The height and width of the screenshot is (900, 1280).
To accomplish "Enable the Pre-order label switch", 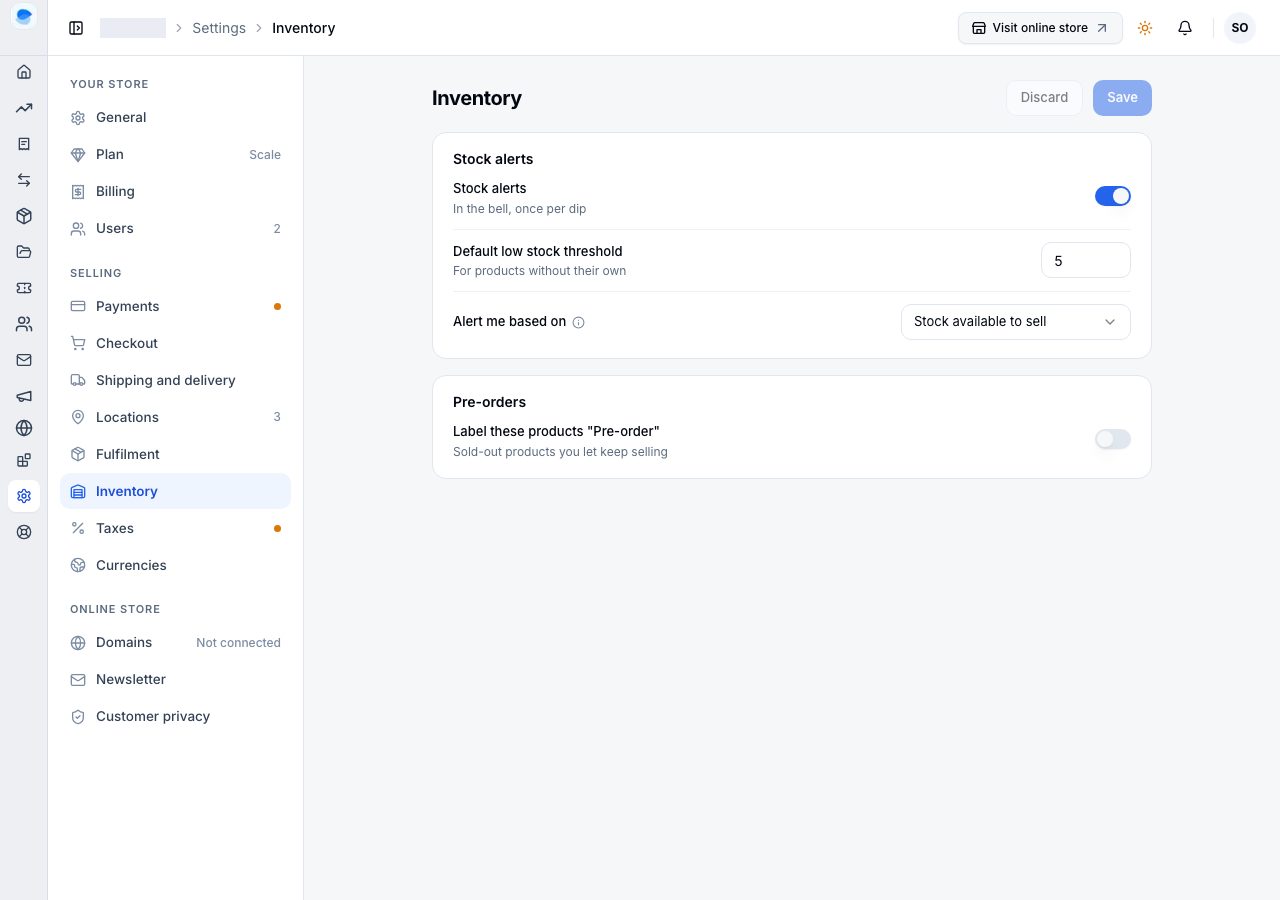I will [x=1113, y=439].
